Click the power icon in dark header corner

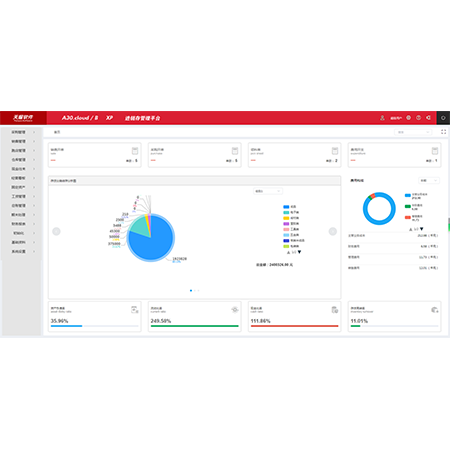(443, 118)
